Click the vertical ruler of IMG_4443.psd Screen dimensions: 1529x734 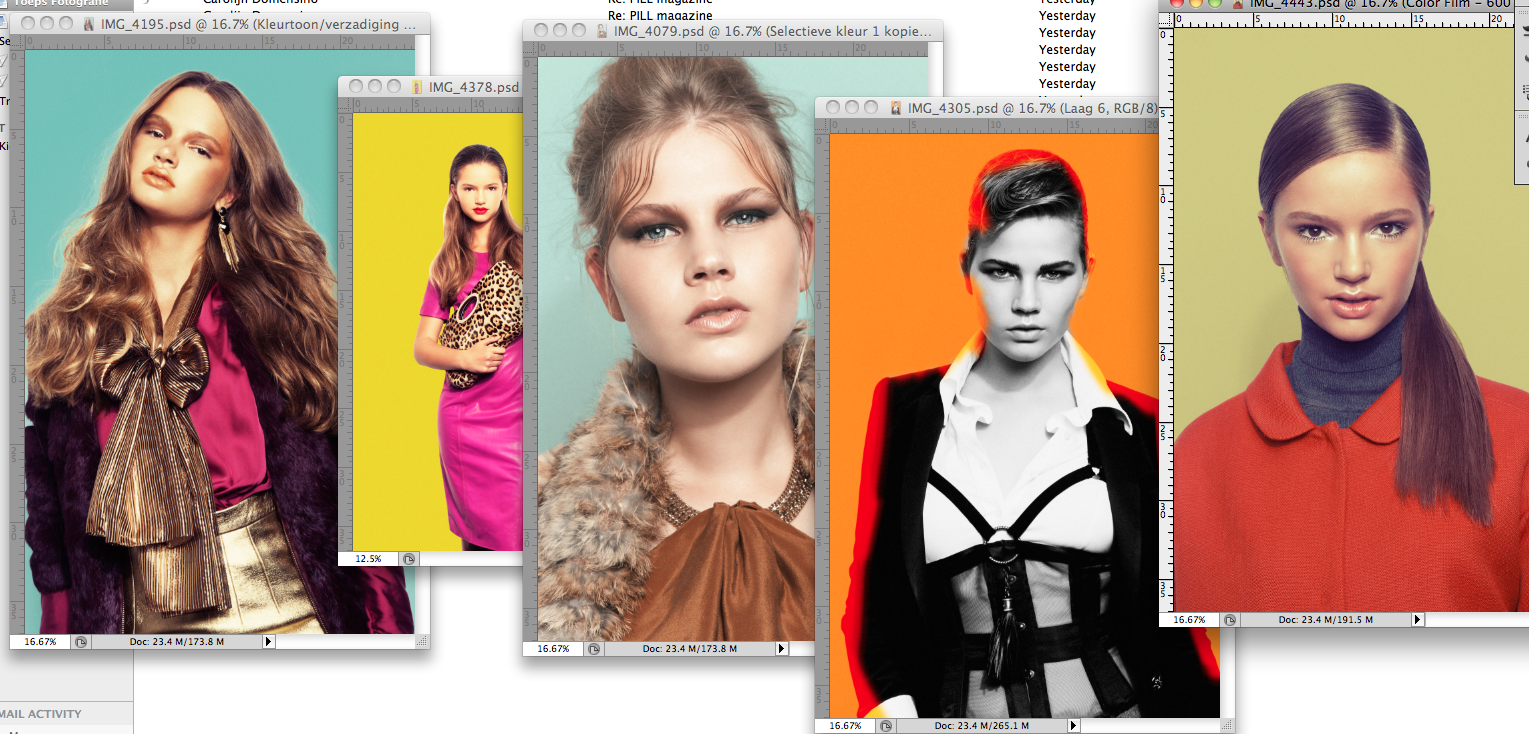pos(1166,318)
